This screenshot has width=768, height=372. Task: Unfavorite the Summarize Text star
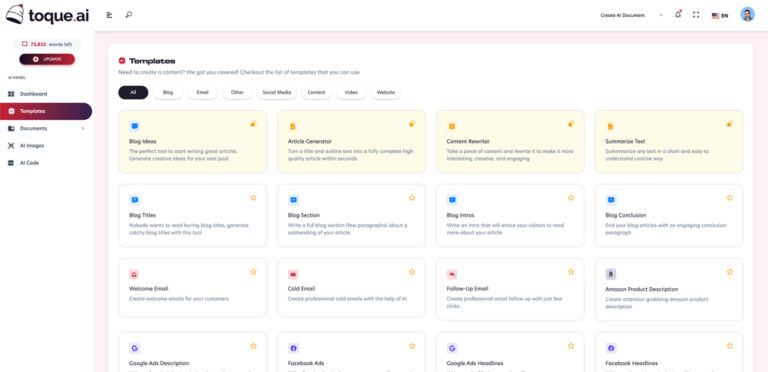tap(730, 124)
